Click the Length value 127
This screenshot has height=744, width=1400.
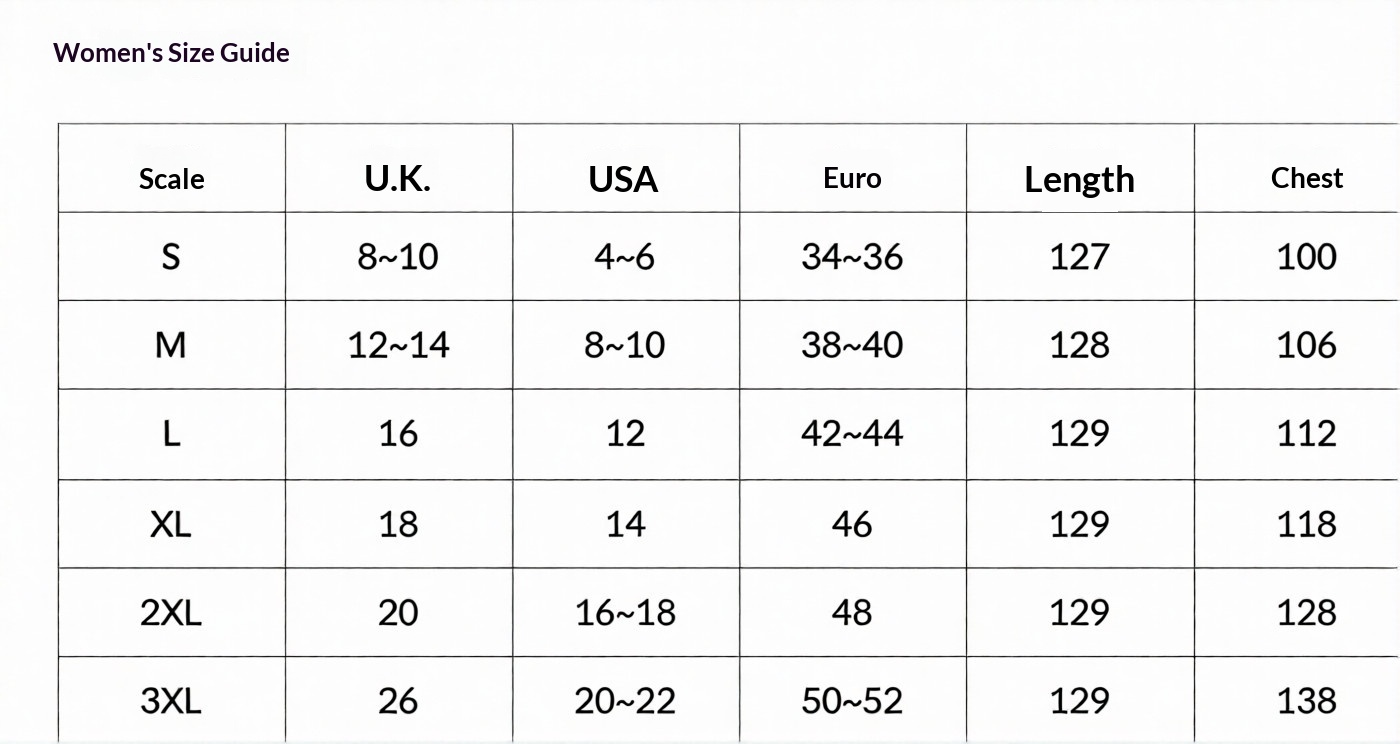click(x=1079, y=257)
